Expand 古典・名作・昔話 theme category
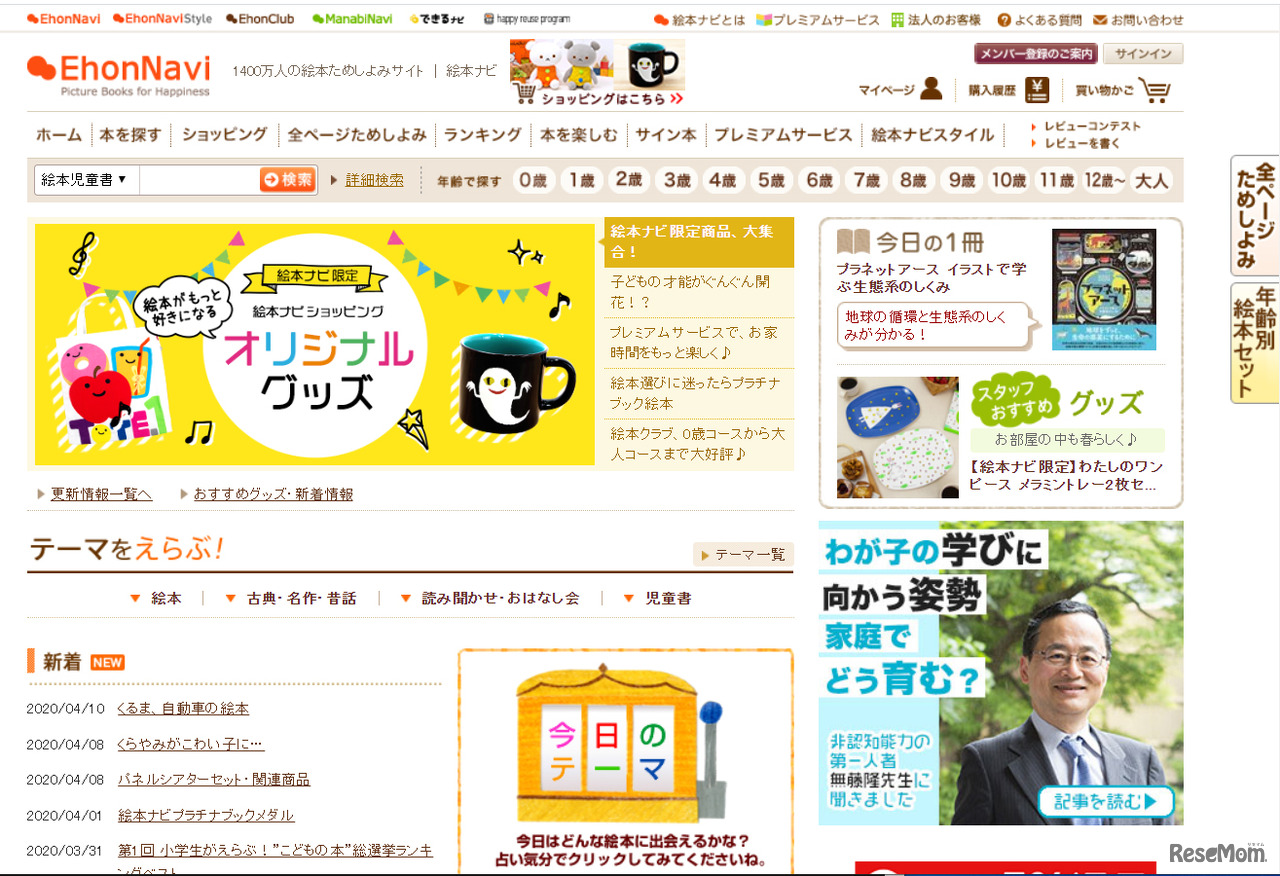This screenshot has width=1280, height=876. (291, 598)
